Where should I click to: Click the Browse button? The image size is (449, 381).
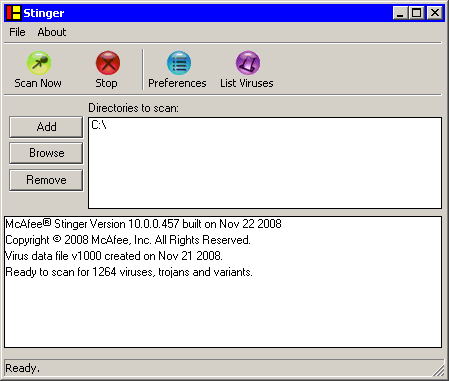[x=46, y=153]
